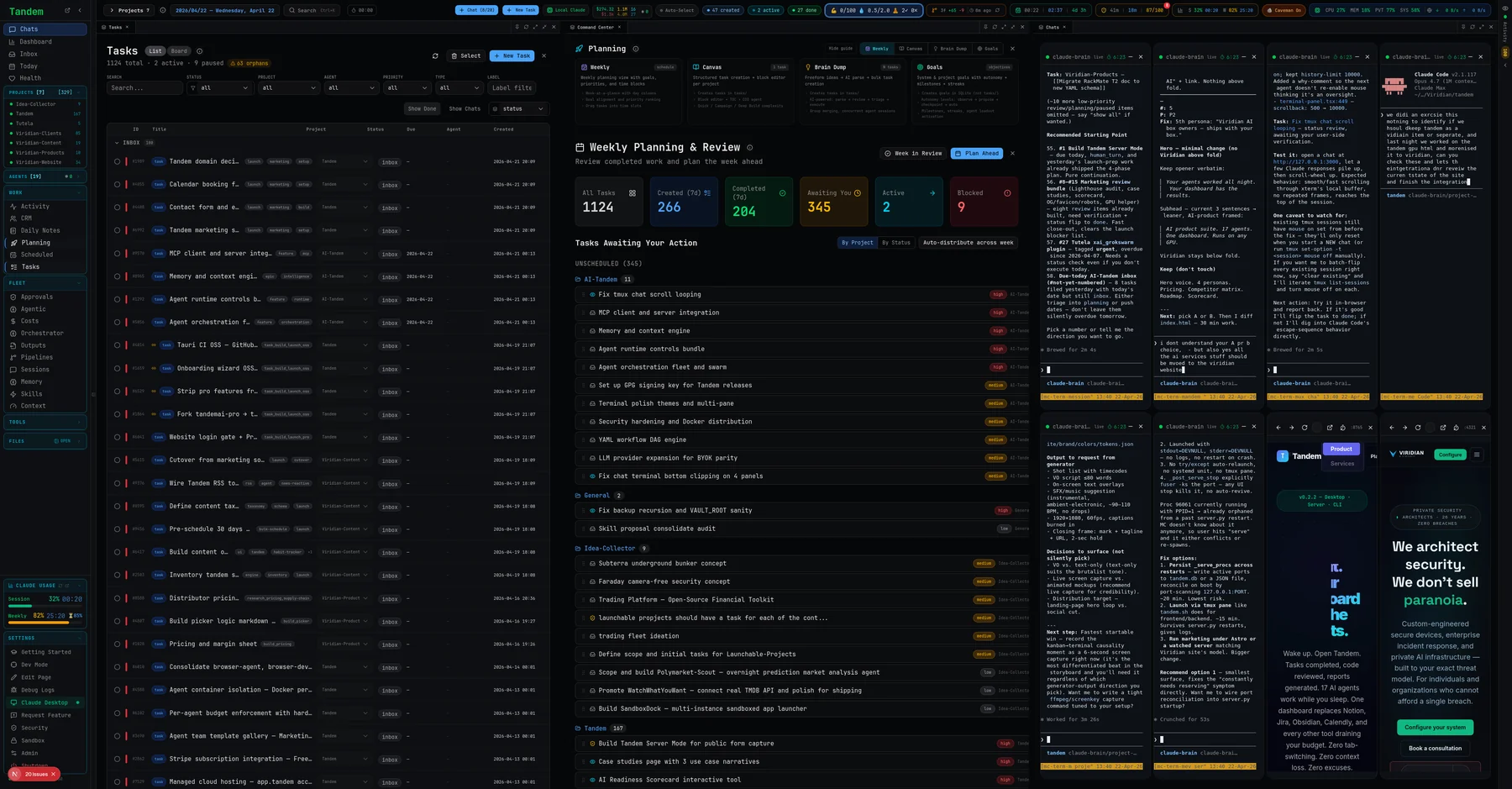
Task: Click the pop-out icon beside Tandem logo
Action: point(67,11)
